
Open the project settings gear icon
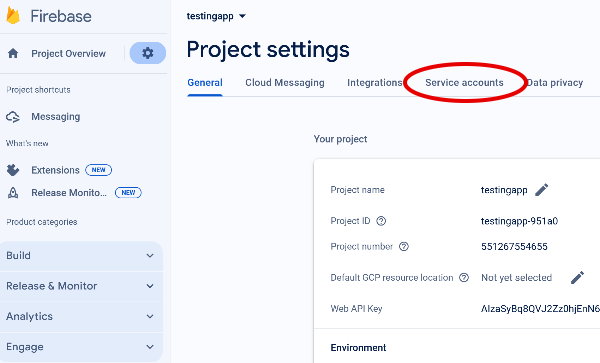click(148, 53)
